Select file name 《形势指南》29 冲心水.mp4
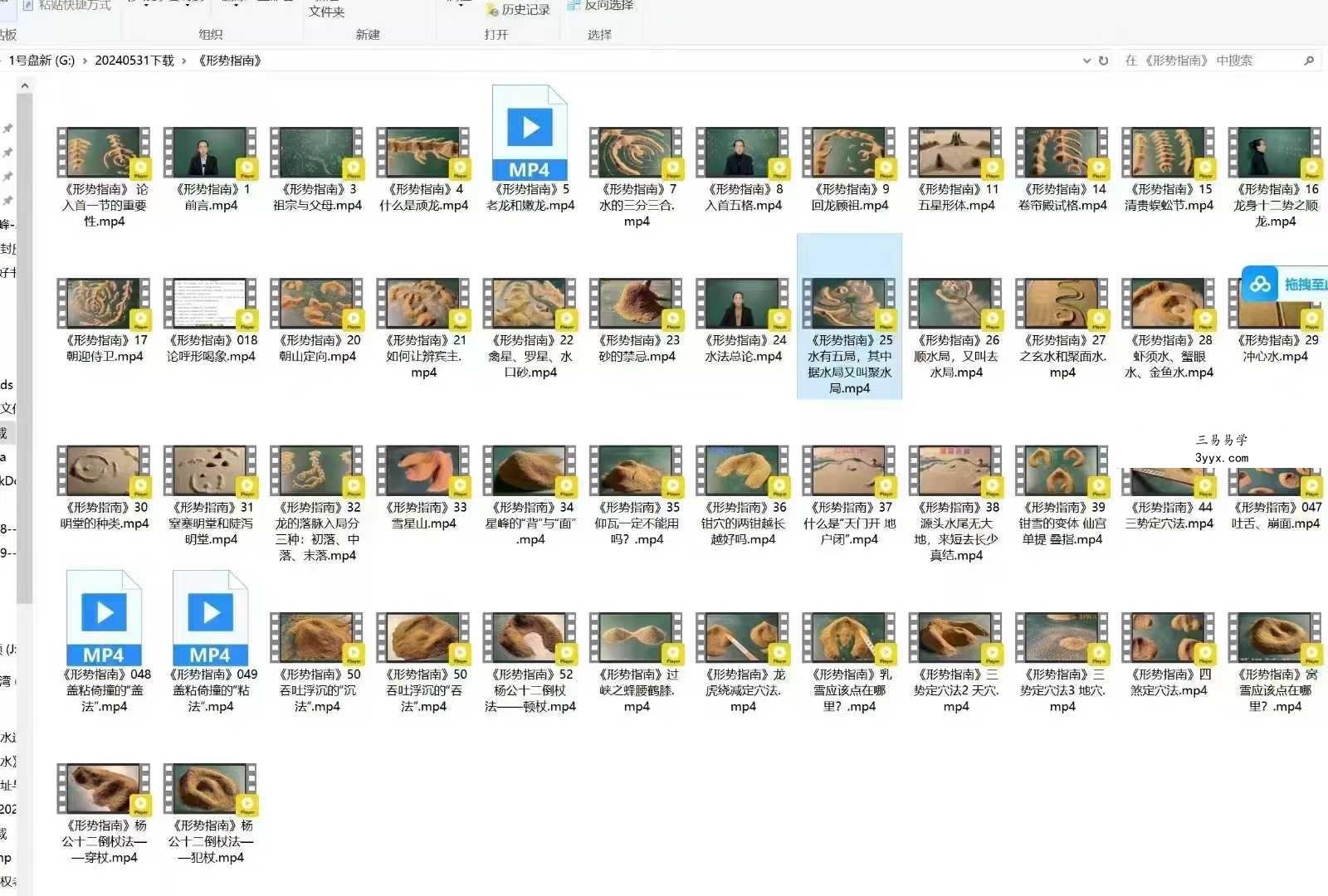1328x896 pixels. [x=1275, y=348]
